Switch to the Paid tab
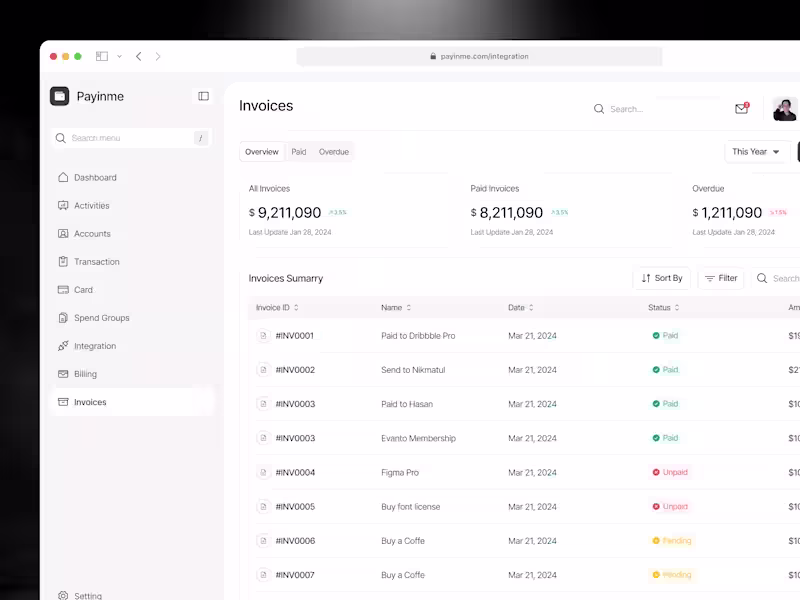Screen dimensions: 800x600 [x=299, y=152]
